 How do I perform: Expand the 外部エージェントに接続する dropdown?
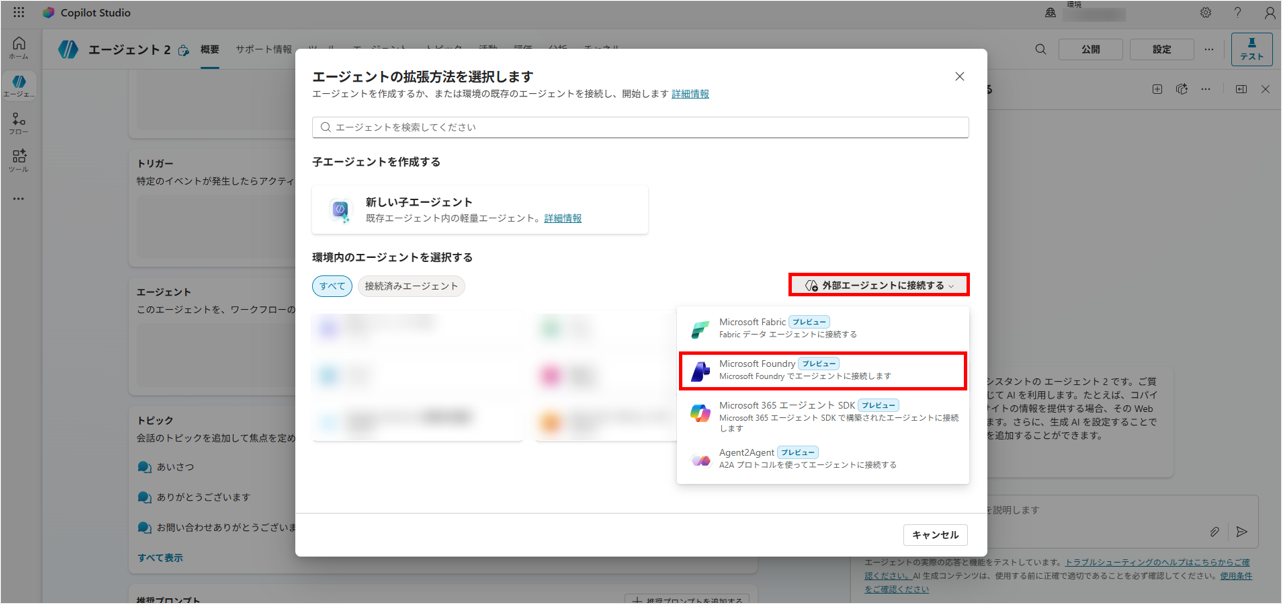coord(879,286)
